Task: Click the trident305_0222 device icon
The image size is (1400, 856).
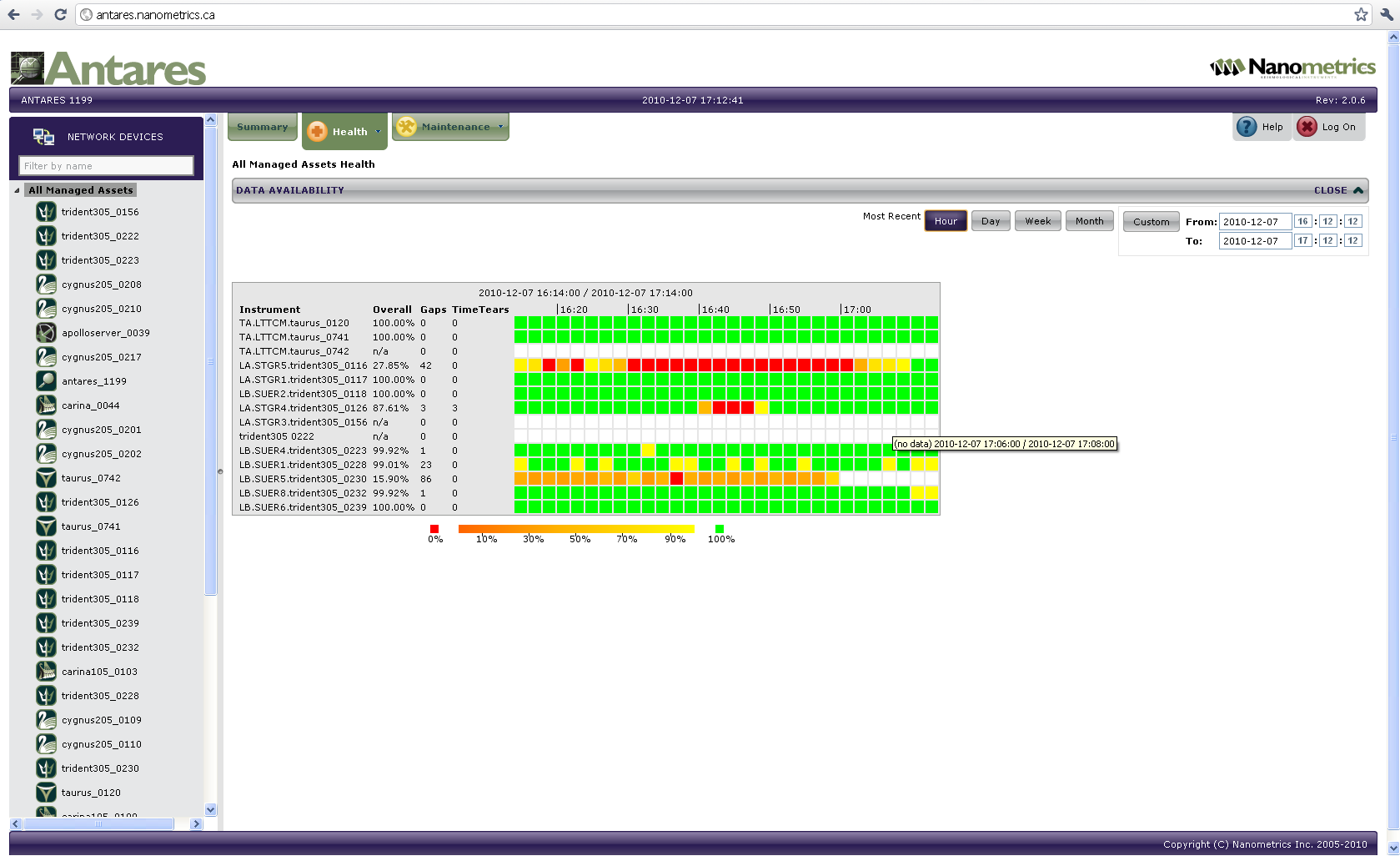Action: [x=46, y=236]
